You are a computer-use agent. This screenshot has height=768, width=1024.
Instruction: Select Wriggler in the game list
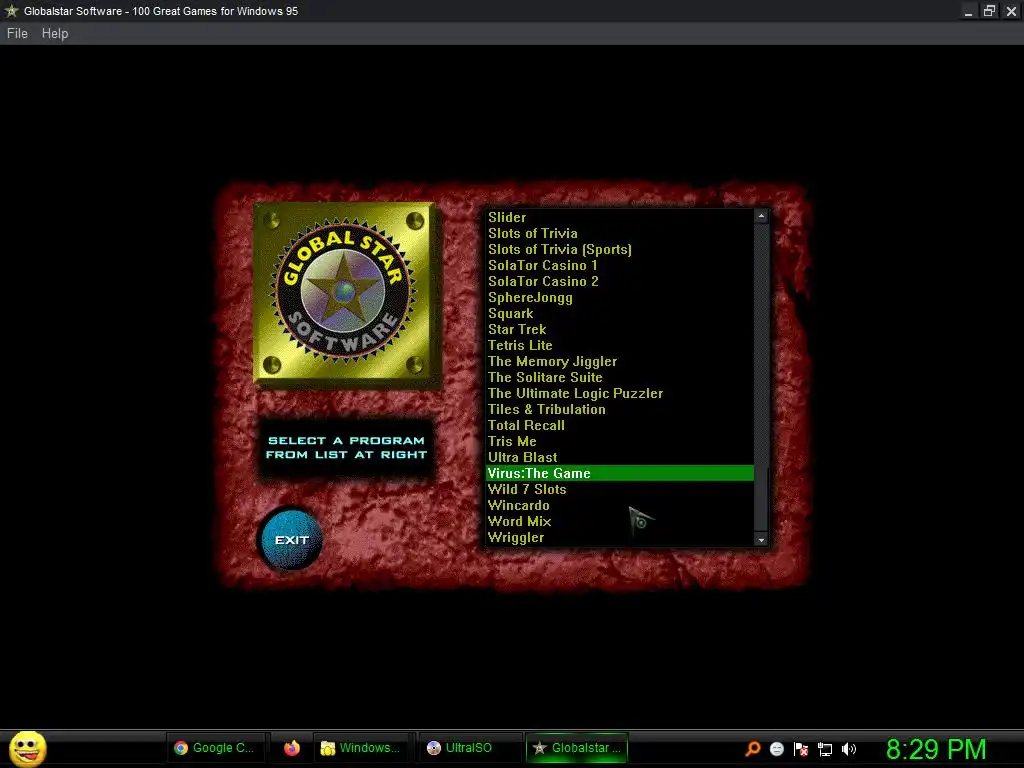pos(620,537)
